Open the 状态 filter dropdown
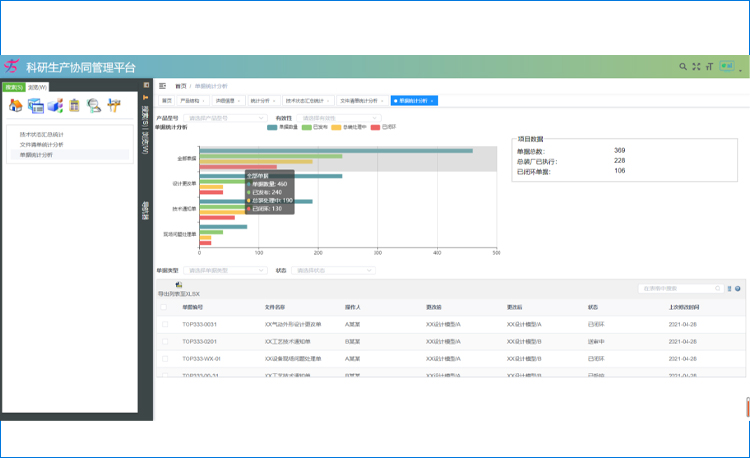 tap(333, 271)
